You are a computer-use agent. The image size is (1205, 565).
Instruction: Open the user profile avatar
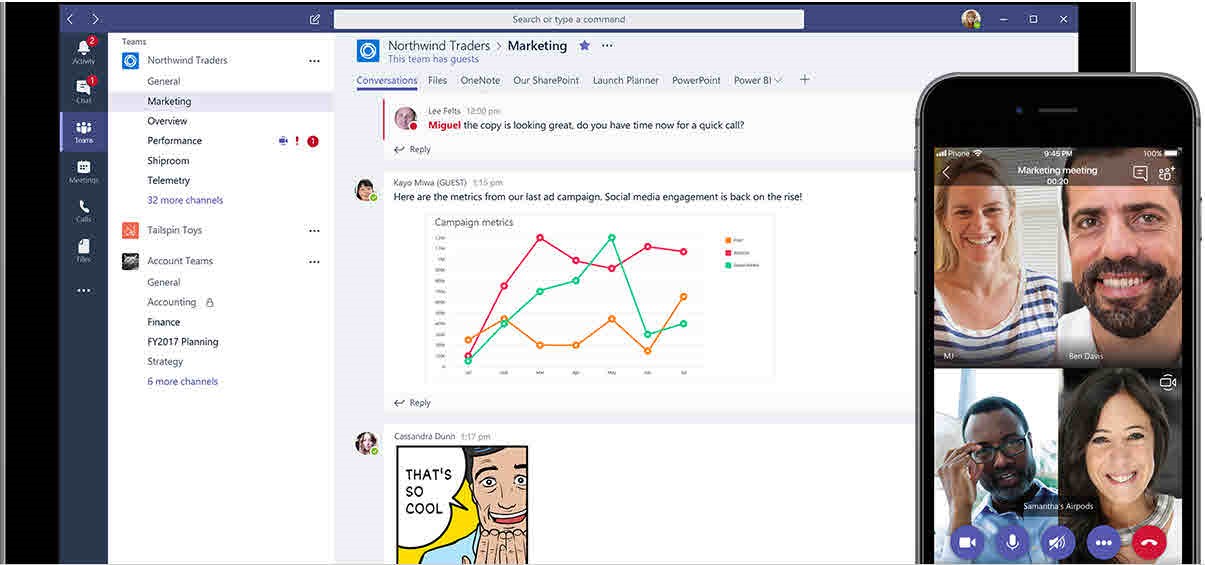click(x=971, y=19)
